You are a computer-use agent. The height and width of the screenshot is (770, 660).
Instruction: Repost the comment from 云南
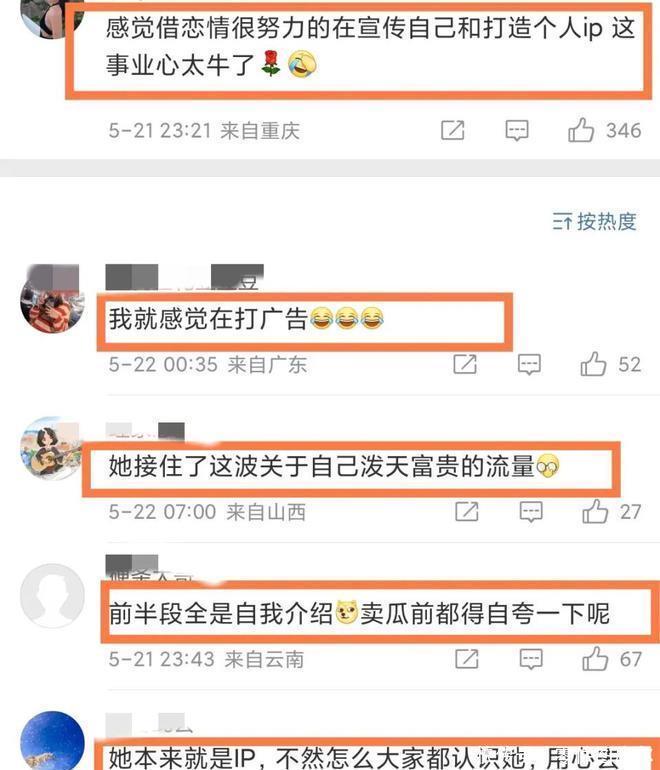[467, 659]
